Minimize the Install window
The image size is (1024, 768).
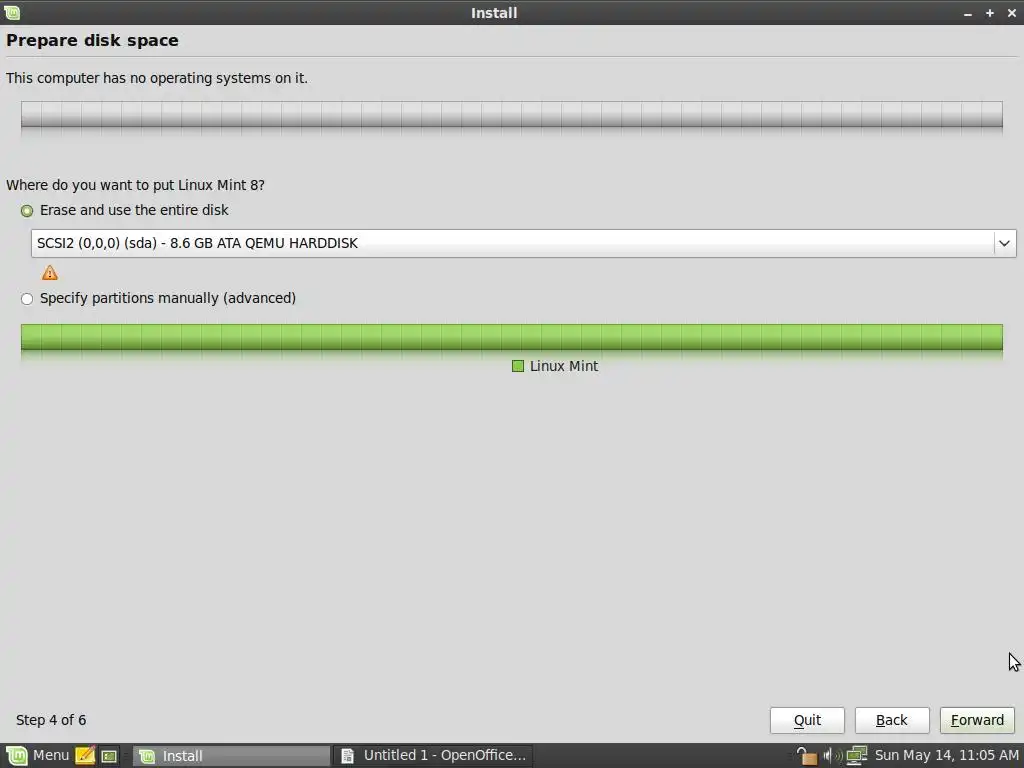pyautogui.click(x=968, y=13)
